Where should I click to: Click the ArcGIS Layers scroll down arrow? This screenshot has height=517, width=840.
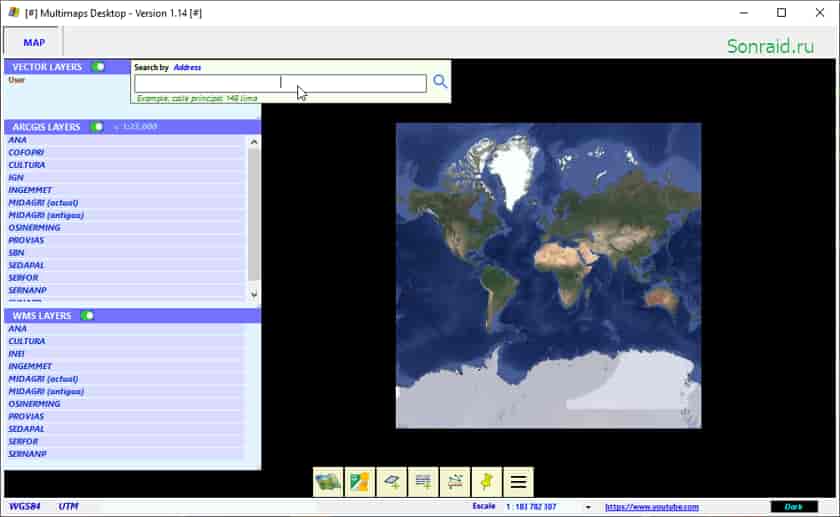pyautogui.click(x=254, y=294)
